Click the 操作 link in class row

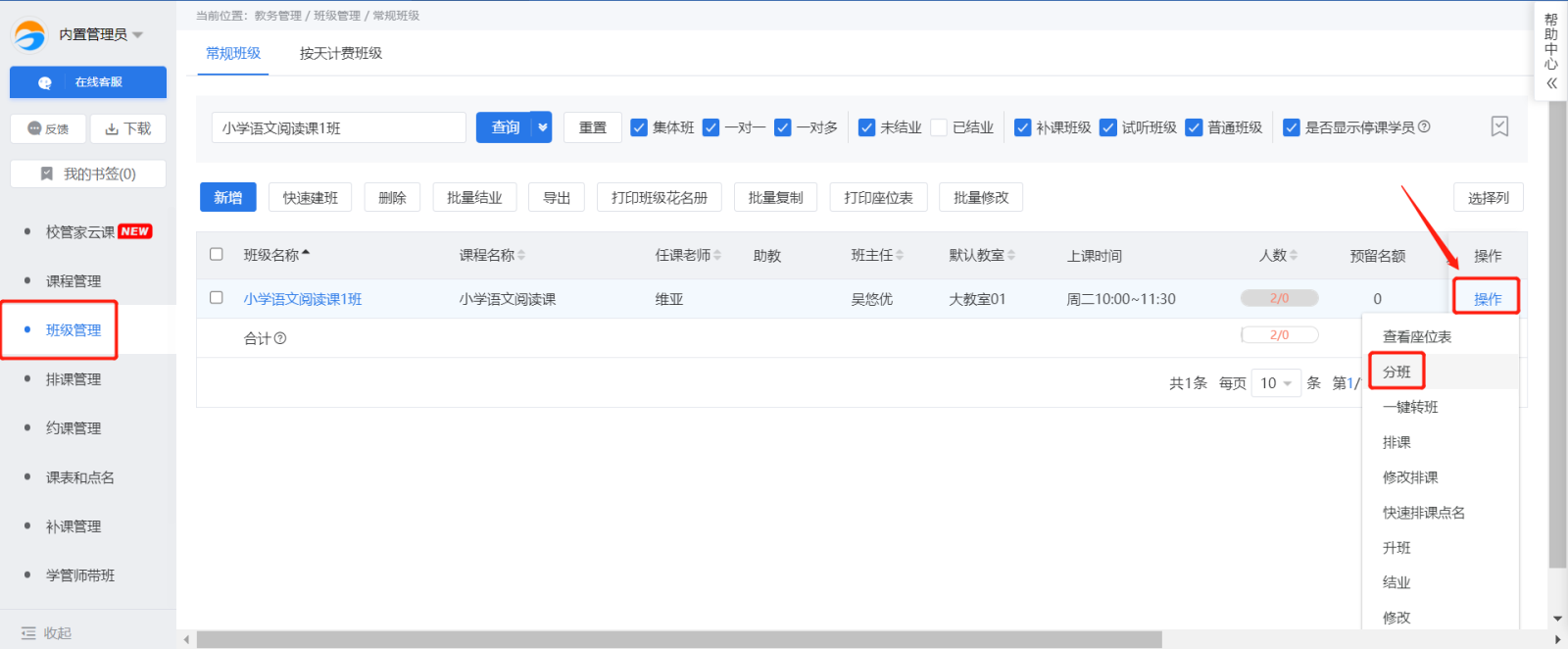coord(1488,299)
